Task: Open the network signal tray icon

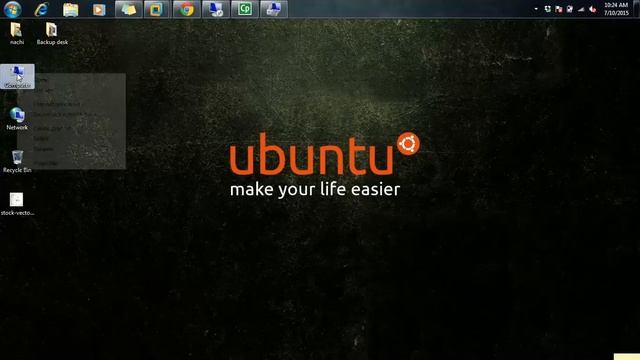Action: point(581,9)
